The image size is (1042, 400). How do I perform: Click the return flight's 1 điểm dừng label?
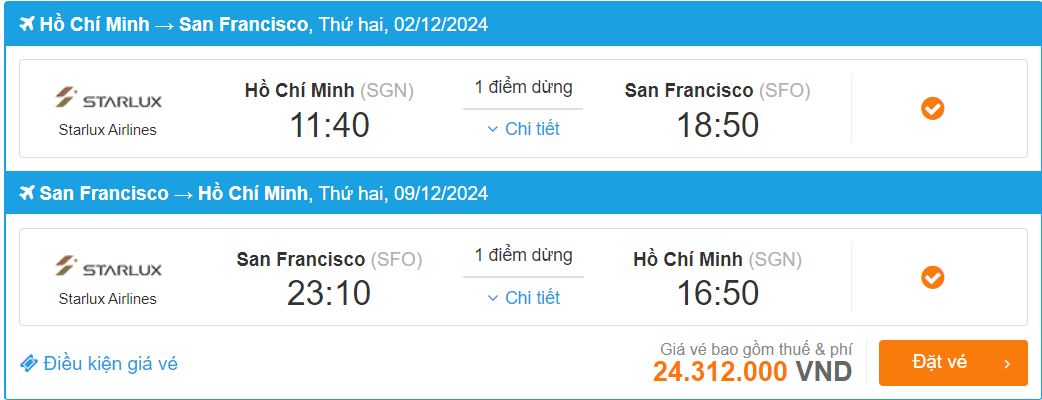[x=523, y=256]
